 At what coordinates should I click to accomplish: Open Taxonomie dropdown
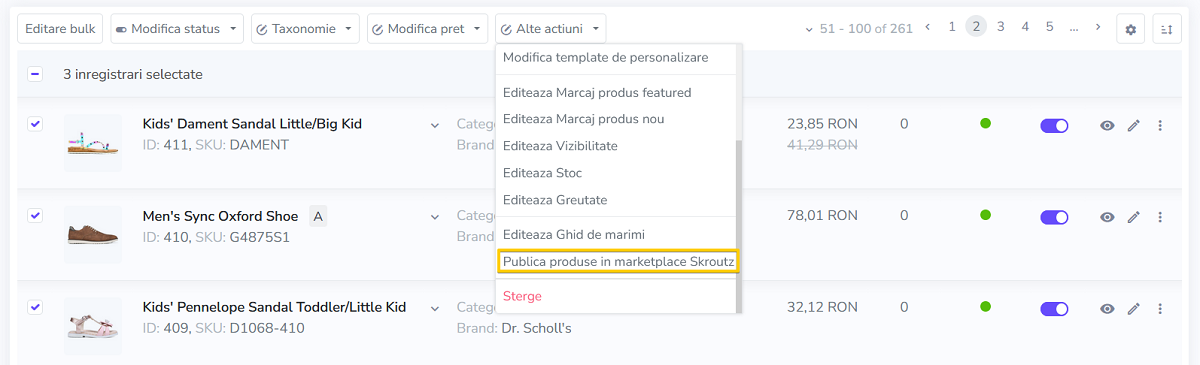click(306, 29)
